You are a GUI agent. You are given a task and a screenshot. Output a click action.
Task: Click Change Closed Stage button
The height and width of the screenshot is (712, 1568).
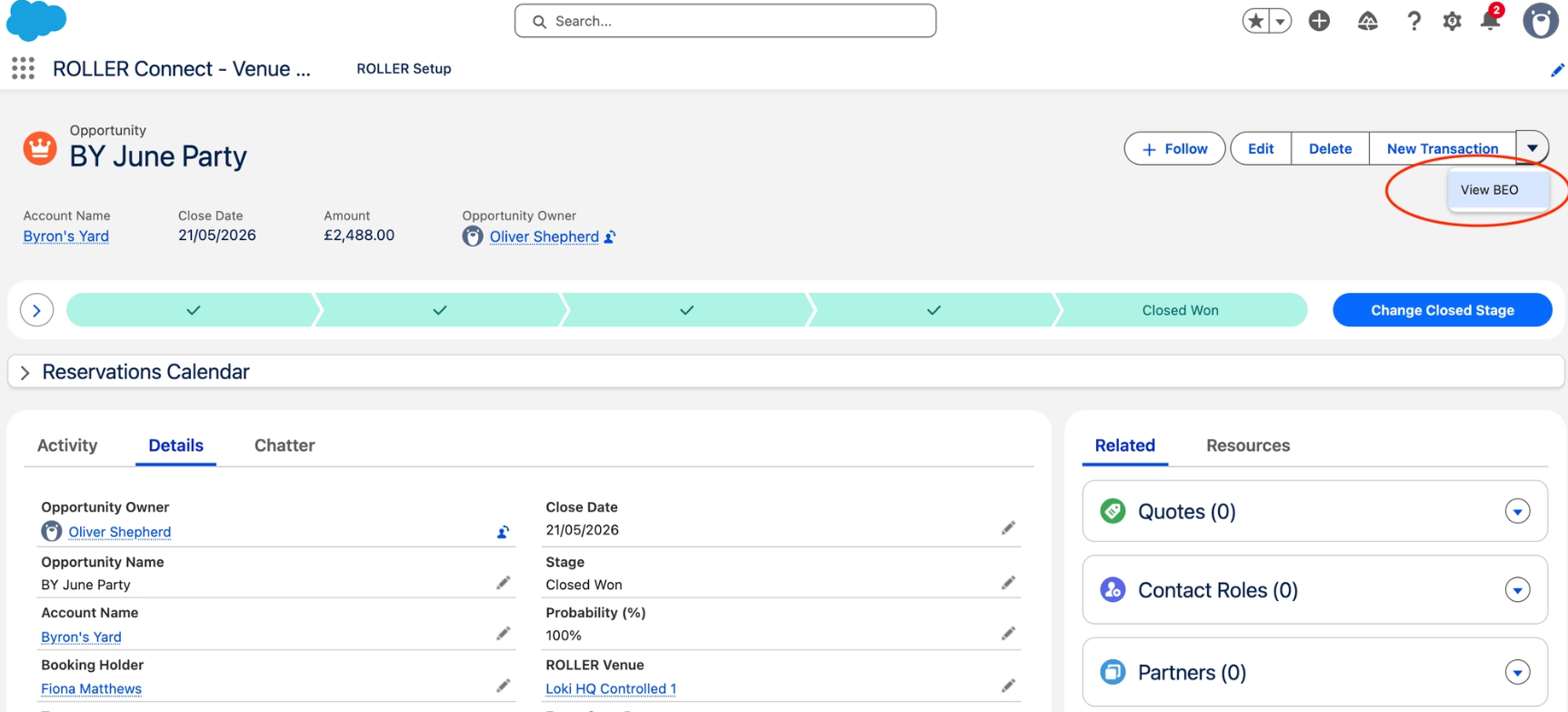point(1443,310)
